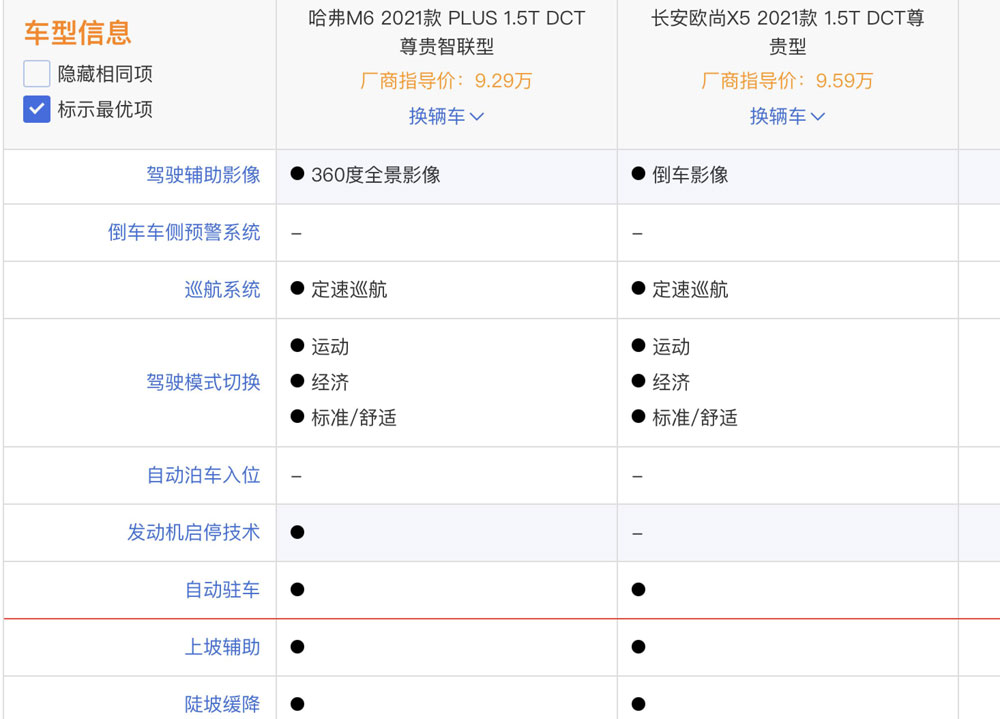The image size is (1000, 719).
Task: Click the 长安欧尚X5 2021款 model title
Action: (788, 32)
